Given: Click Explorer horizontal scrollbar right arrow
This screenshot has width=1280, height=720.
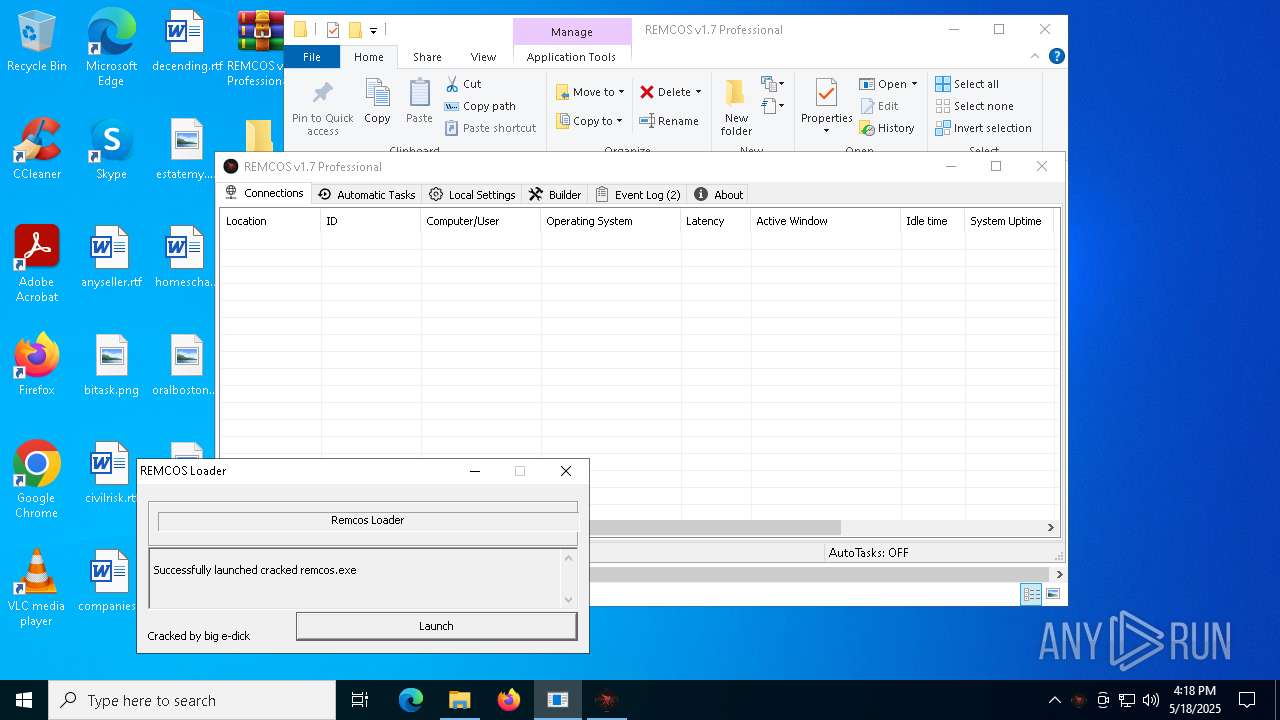Looking at the screenshot, I should pyautogui.click(x=1059, y=574).
